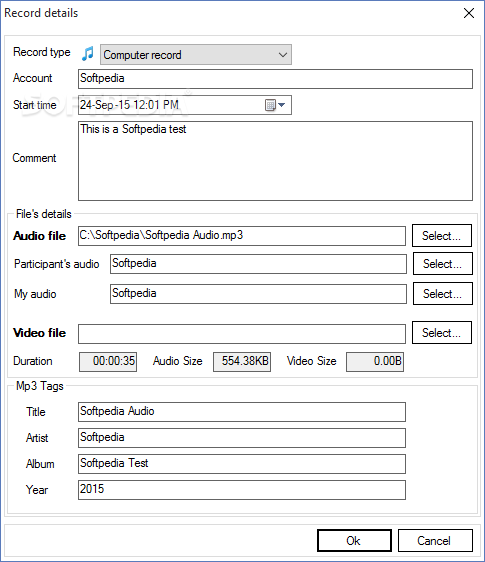Screen dimensions: 485x562
Task: Close the Record details dialog
Action: [469, 13]
